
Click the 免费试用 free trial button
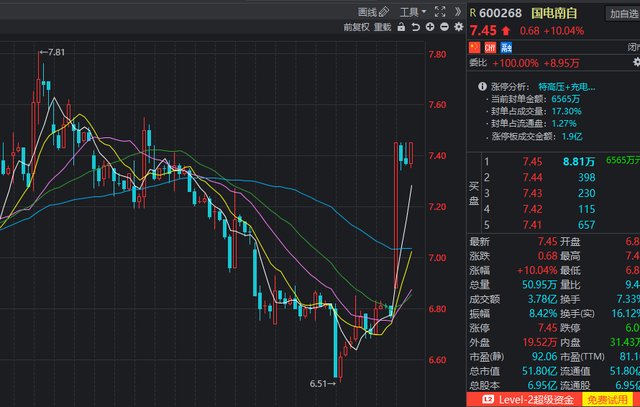(x=610, y=398)
